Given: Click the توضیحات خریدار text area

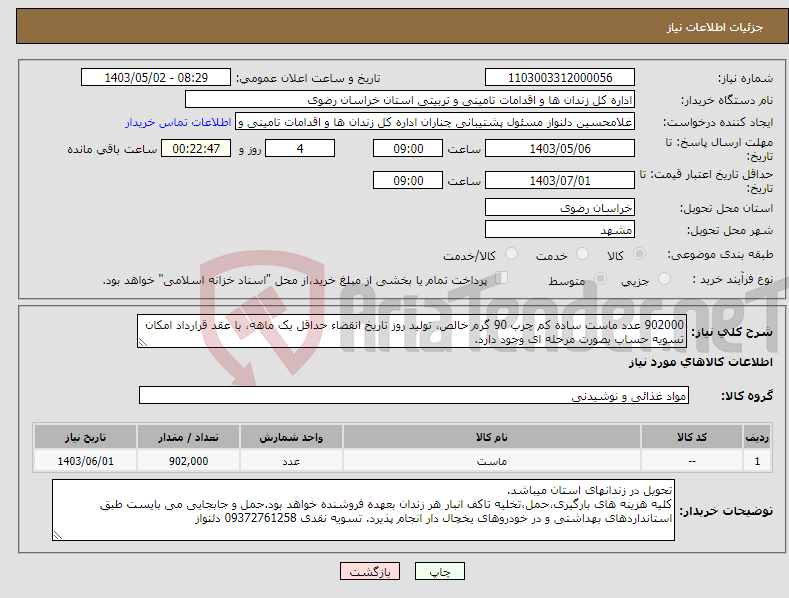Looking at the screenshot, I should point(363,510).
